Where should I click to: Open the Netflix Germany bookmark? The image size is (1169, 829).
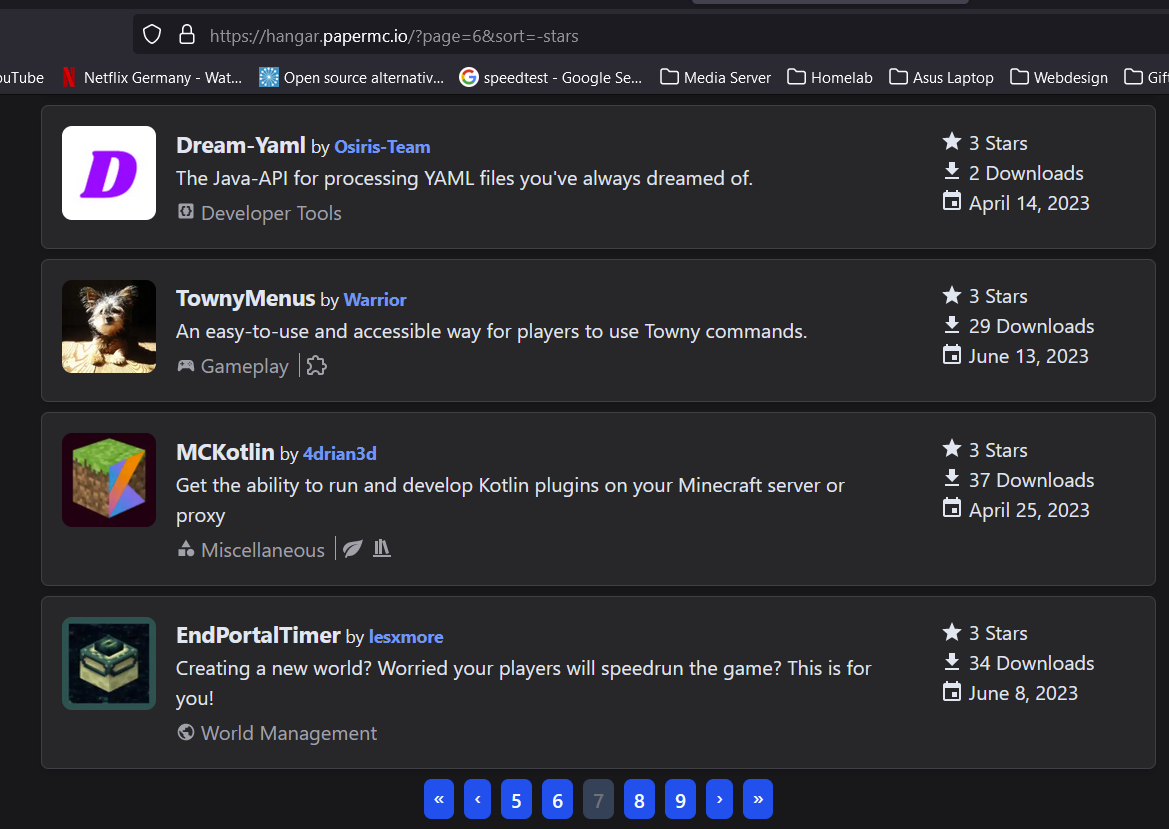[150, 77]
